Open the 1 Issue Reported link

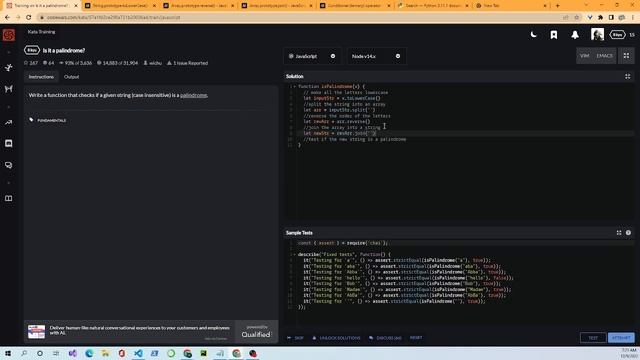click(187, 63)
